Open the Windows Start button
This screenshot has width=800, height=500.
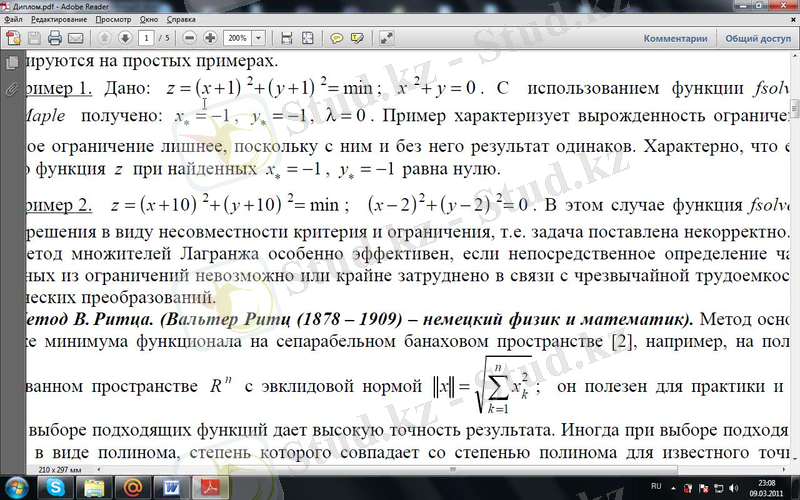click(17, 488)
